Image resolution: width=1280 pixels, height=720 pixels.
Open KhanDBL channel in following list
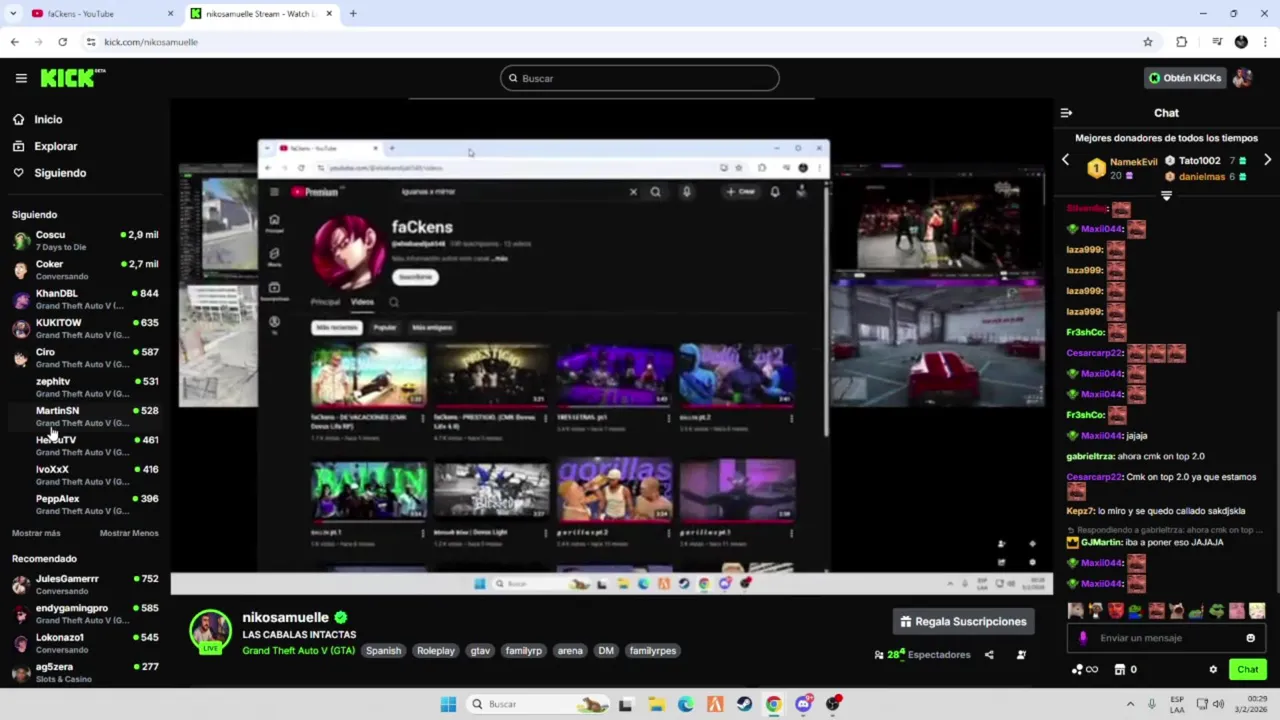coord(85,299)
